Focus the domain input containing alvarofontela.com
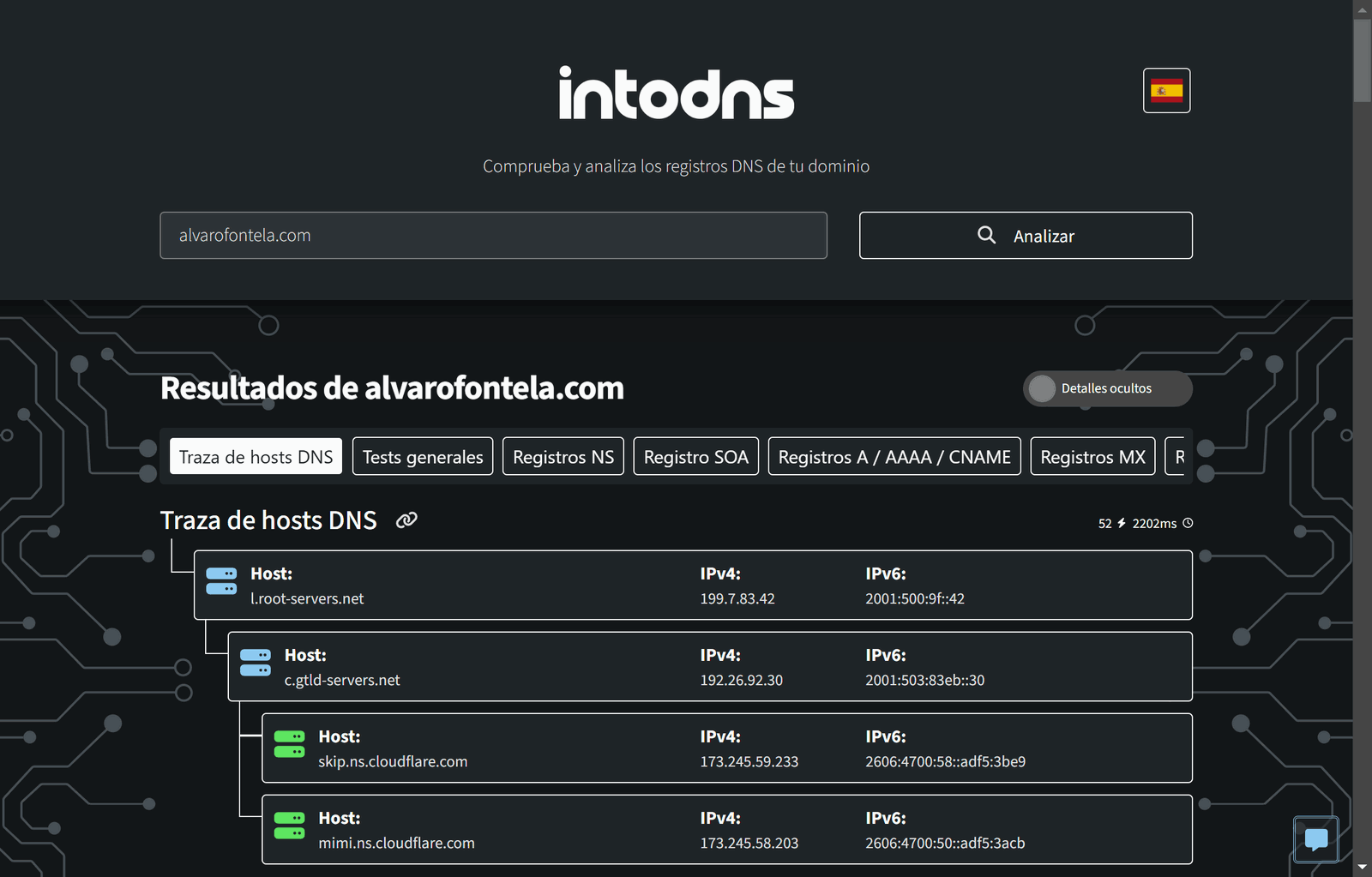The width and height of the screenshot is (1372, 877). coord(493,235)
